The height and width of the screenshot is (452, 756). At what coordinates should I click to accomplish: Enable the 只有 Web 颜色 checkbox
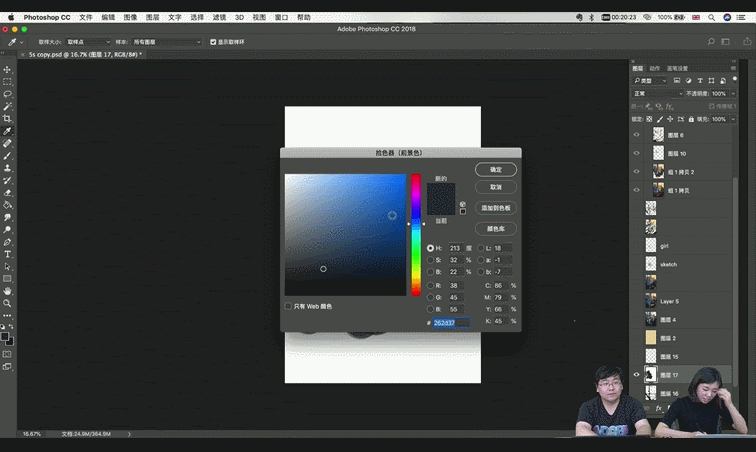pos(288,306)
